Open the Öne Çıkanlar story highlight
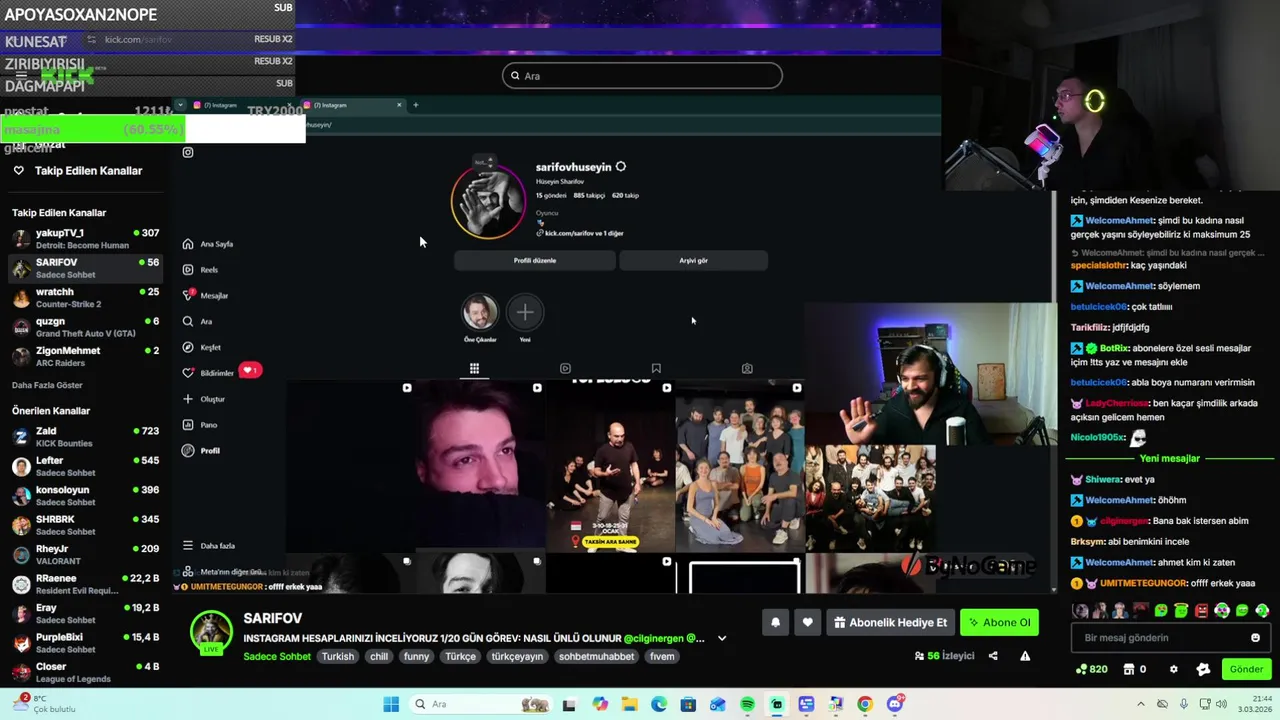 [480, 318]
